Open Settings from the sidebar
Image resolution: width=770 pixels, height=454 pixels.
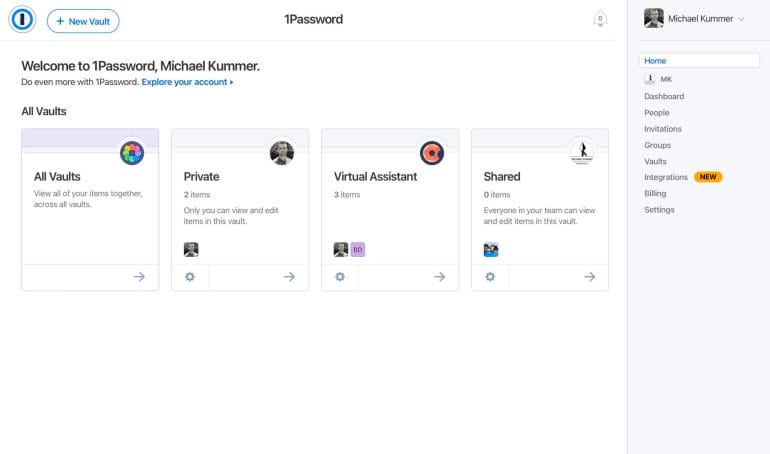[x=659, y=210]
